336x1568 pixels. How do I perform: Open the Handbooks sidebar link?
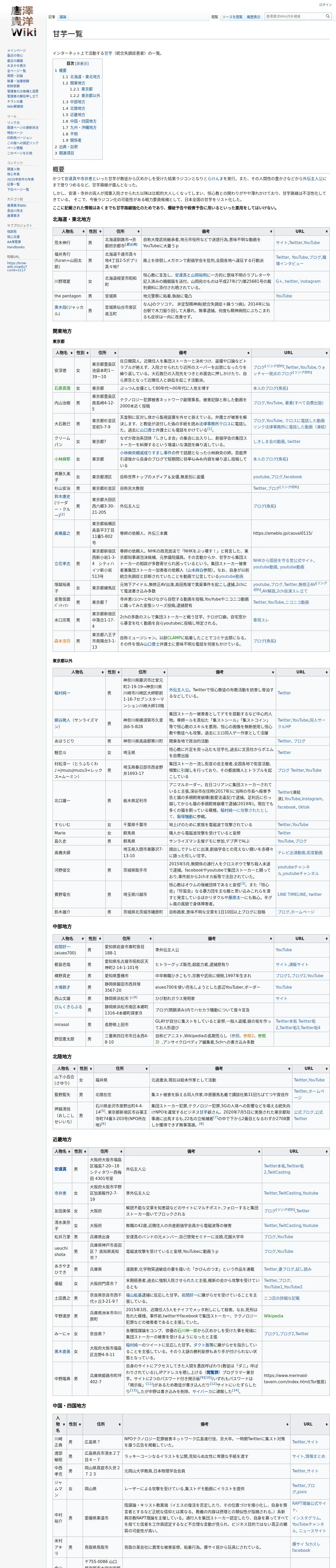[x=16, y=247]
